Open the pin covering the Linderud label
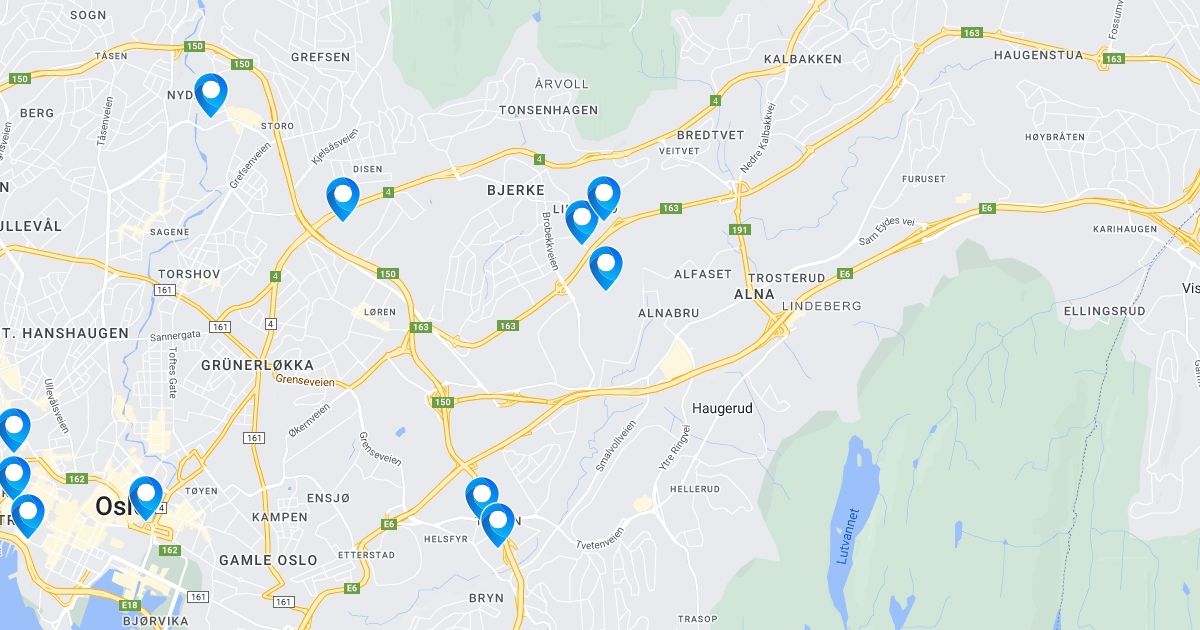 tap(604, 197)
